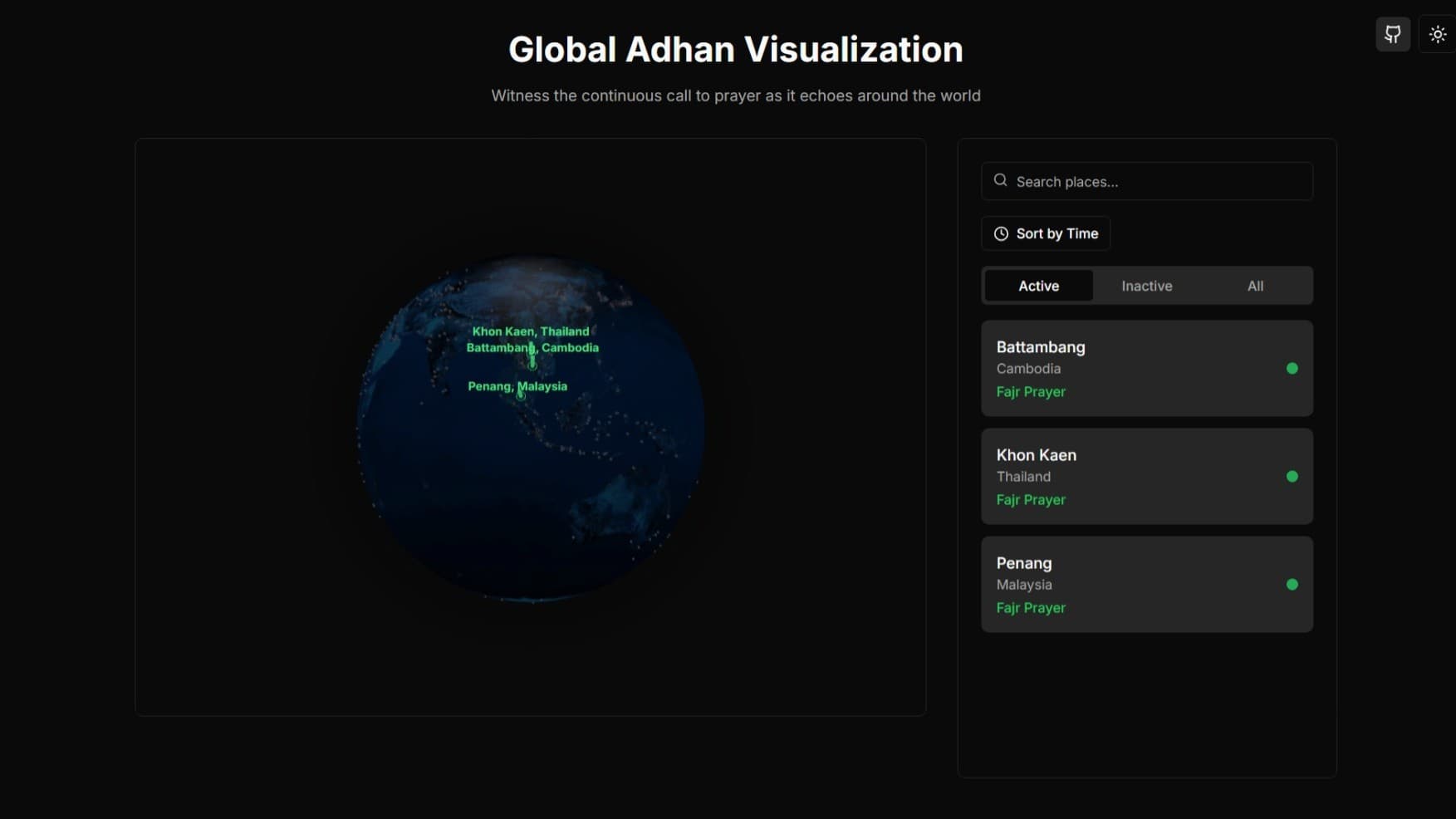Switch to the Inactive tab
The image size is (1456, 819).
[x=1147, y=285]
